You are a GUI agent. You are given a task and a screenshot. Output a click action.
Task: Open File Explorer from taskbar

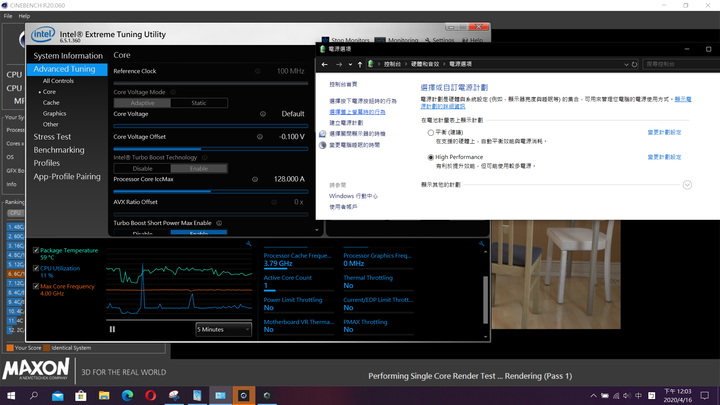[104, 395]
